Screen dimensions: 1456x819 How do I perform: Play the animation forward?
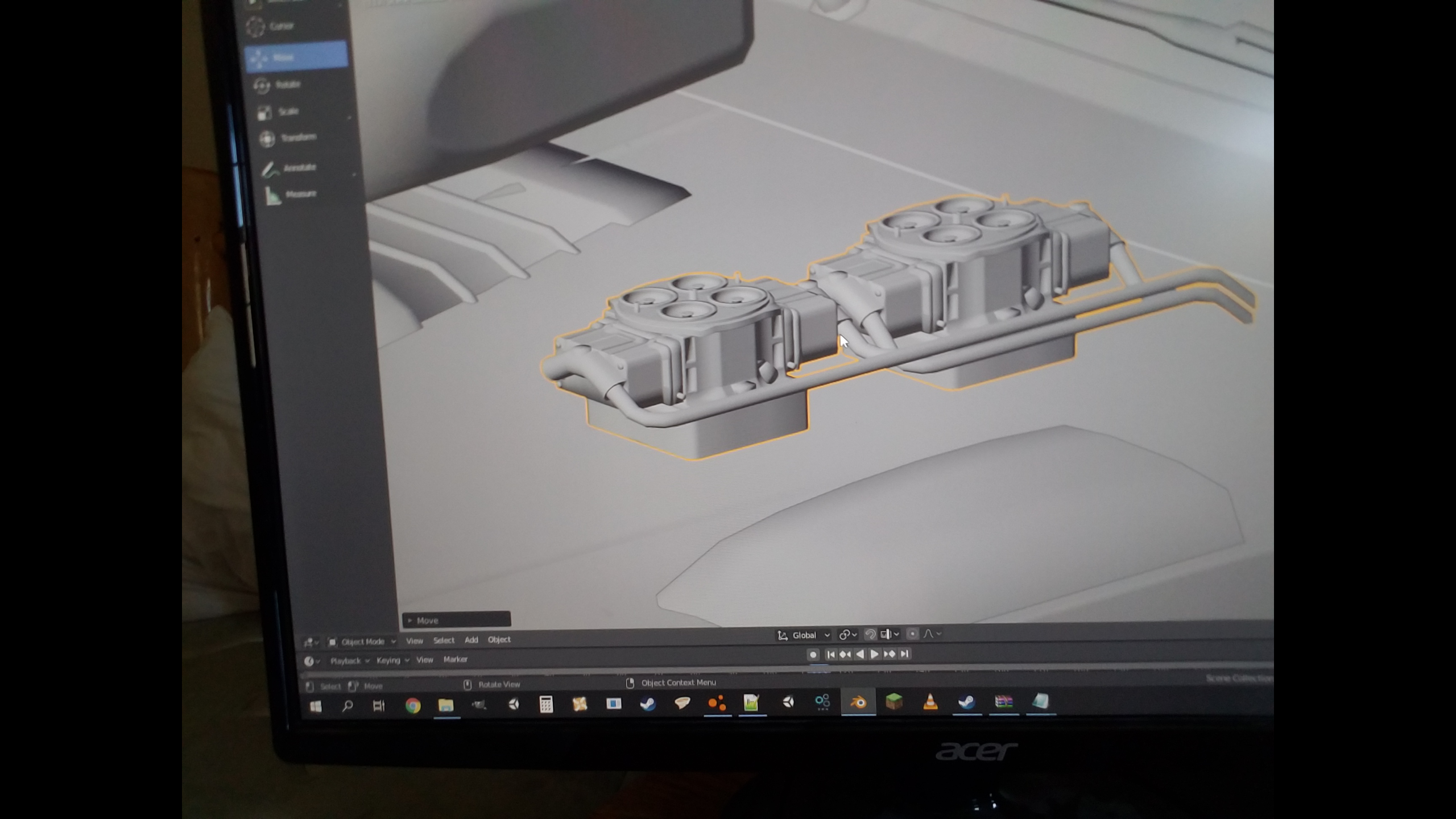[x=875, y=655]
